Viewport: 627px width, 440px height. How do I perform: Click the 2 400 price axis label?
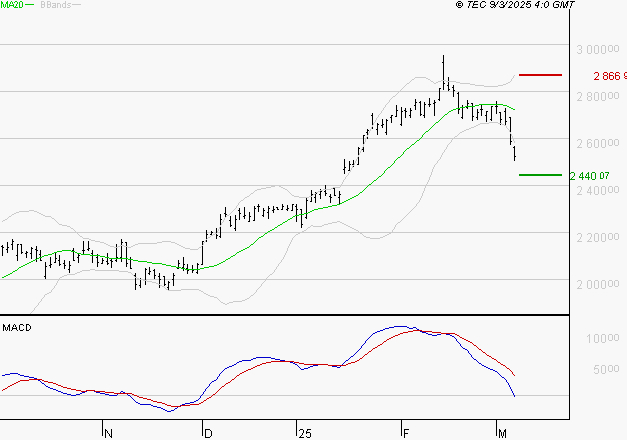pos(597,190)
